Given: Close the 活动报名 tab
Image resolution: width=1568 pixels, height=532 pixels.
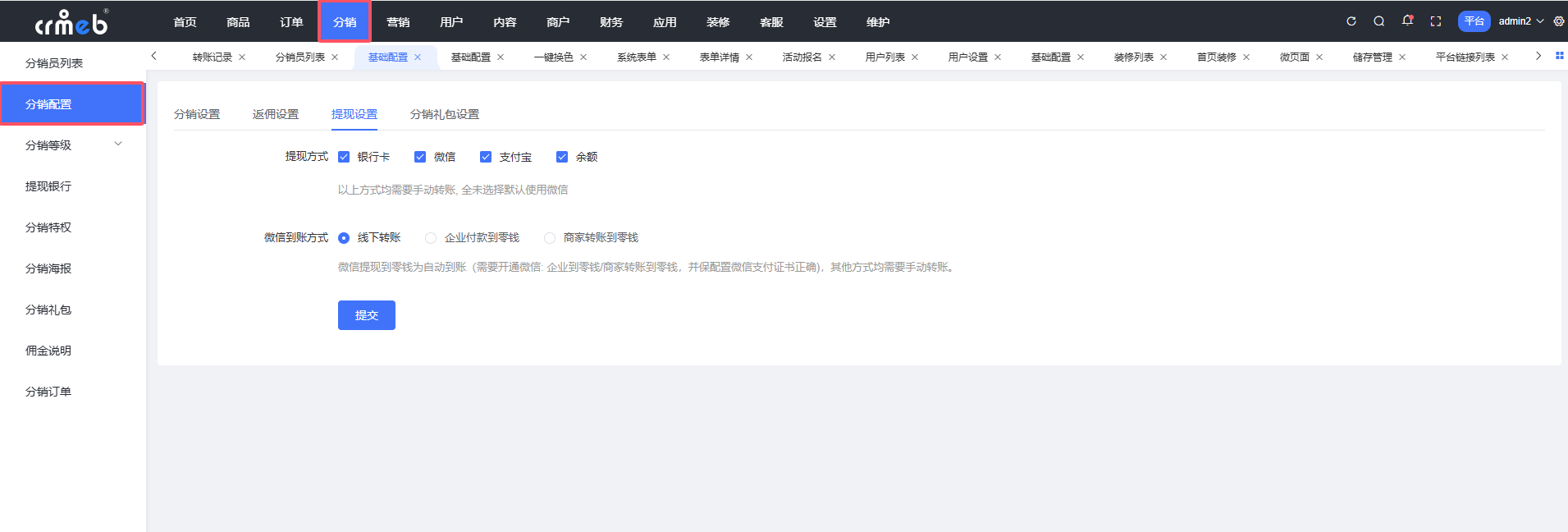Looking at the screenshot, I should click(832, 57).
